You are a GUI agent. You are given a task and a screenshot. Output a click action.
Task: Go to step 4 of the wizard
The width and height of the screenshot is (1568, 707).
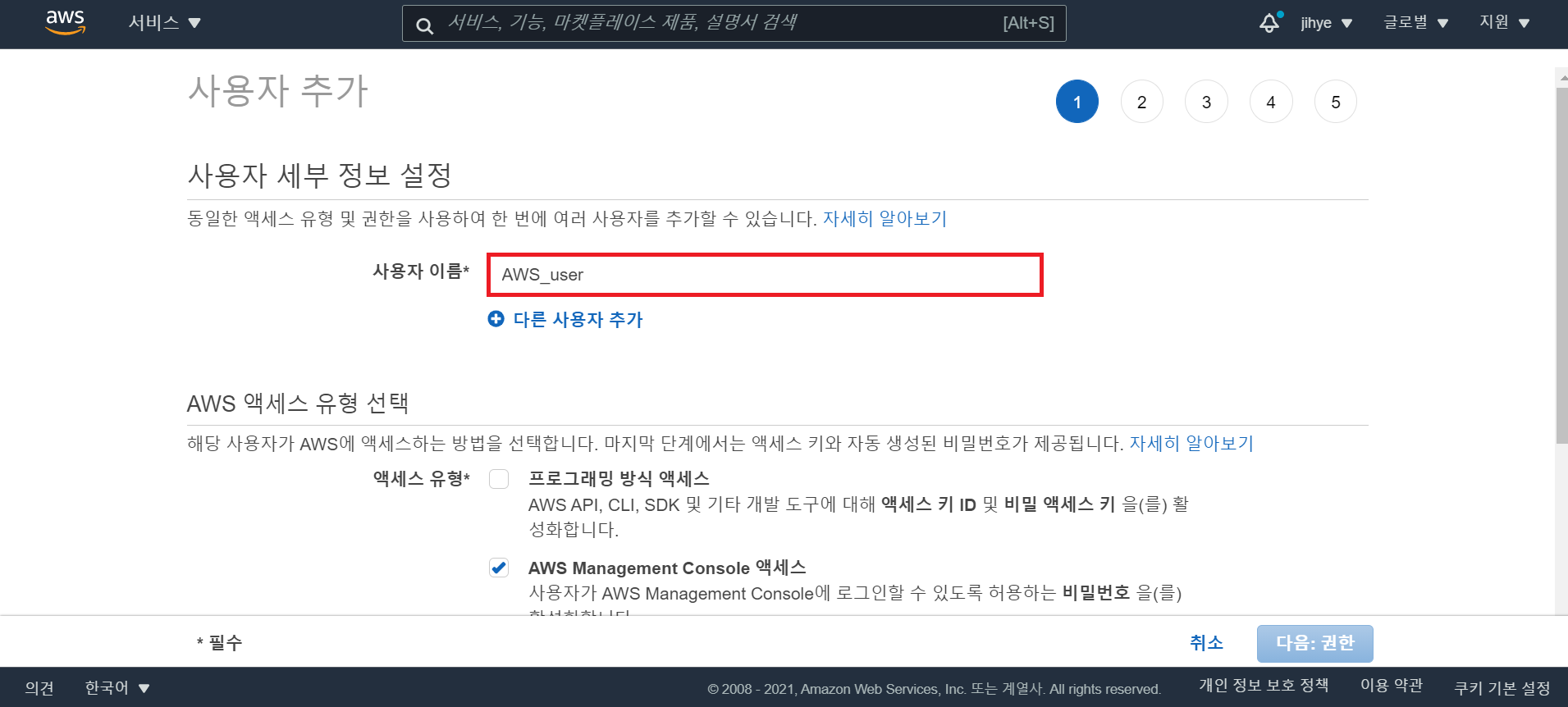point(1271,102)
